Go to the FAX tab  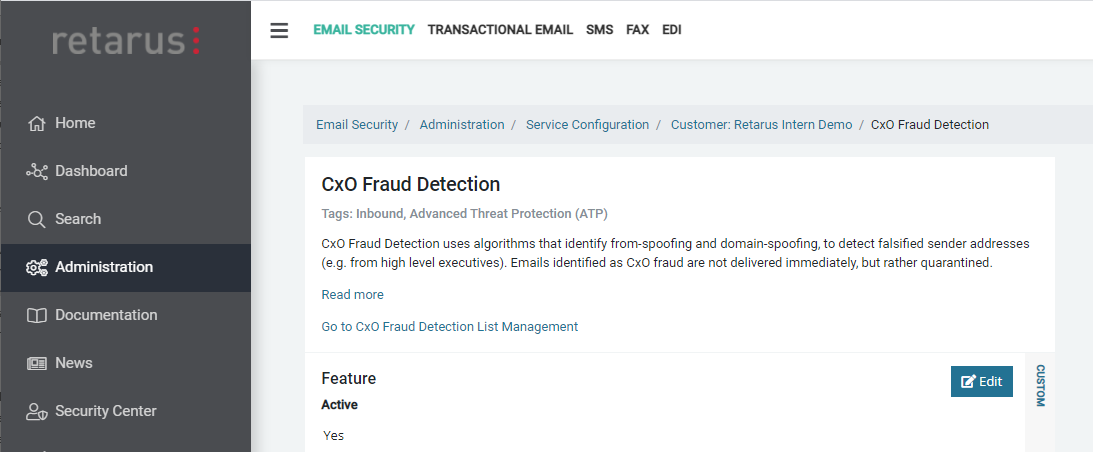tap(638, 30)
